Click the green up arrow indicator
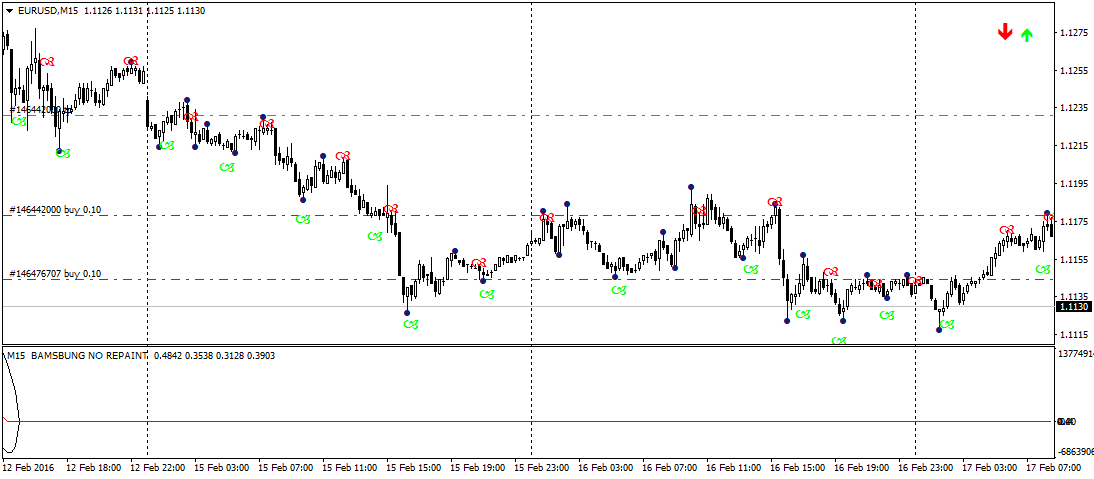1094x479 pixels. (x=1026, y=35)
